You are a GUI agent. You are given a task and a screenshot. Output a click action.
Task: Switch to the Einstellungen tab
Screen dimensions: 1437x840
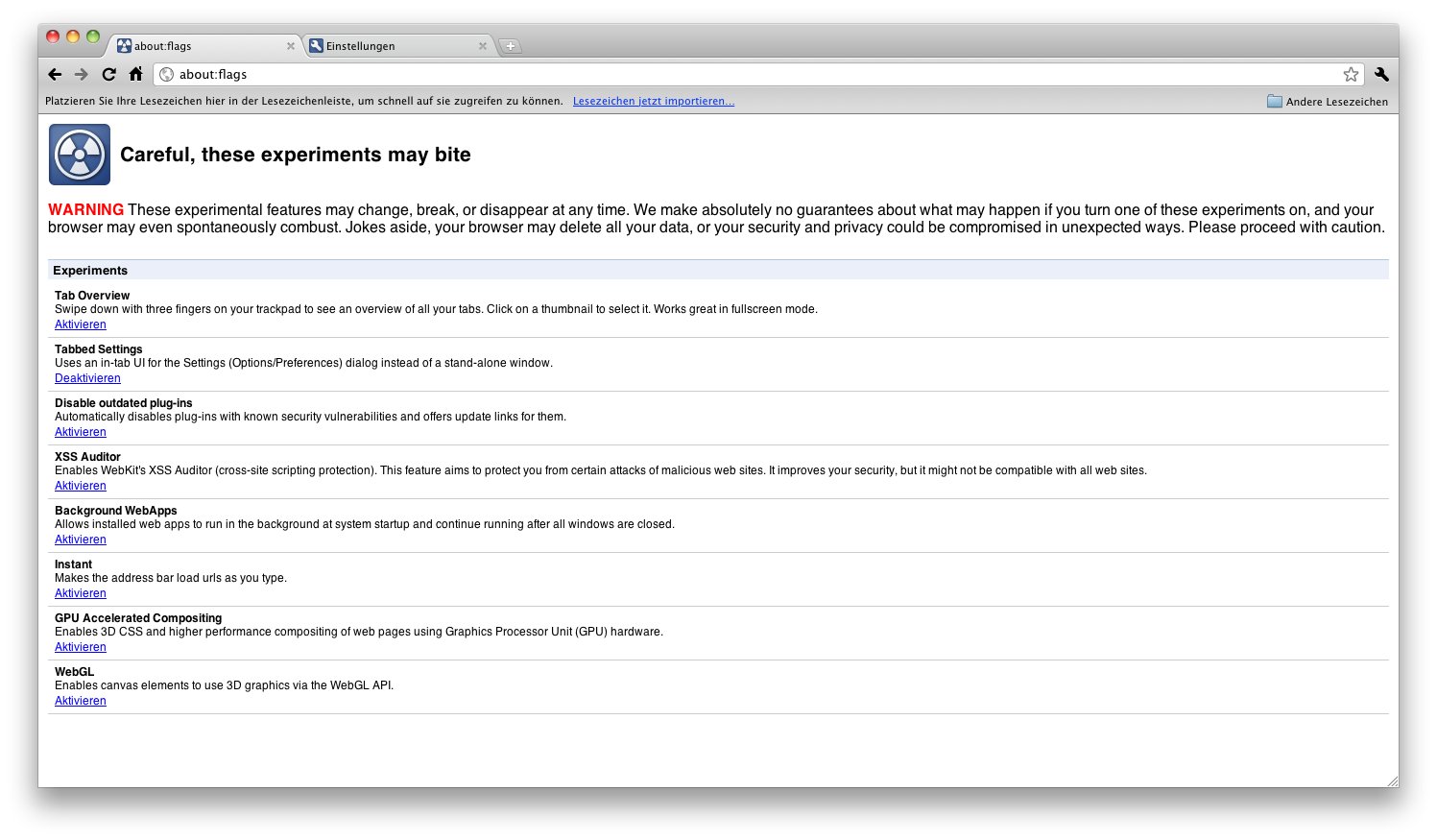pyautogui.click(x=360, y=45)
